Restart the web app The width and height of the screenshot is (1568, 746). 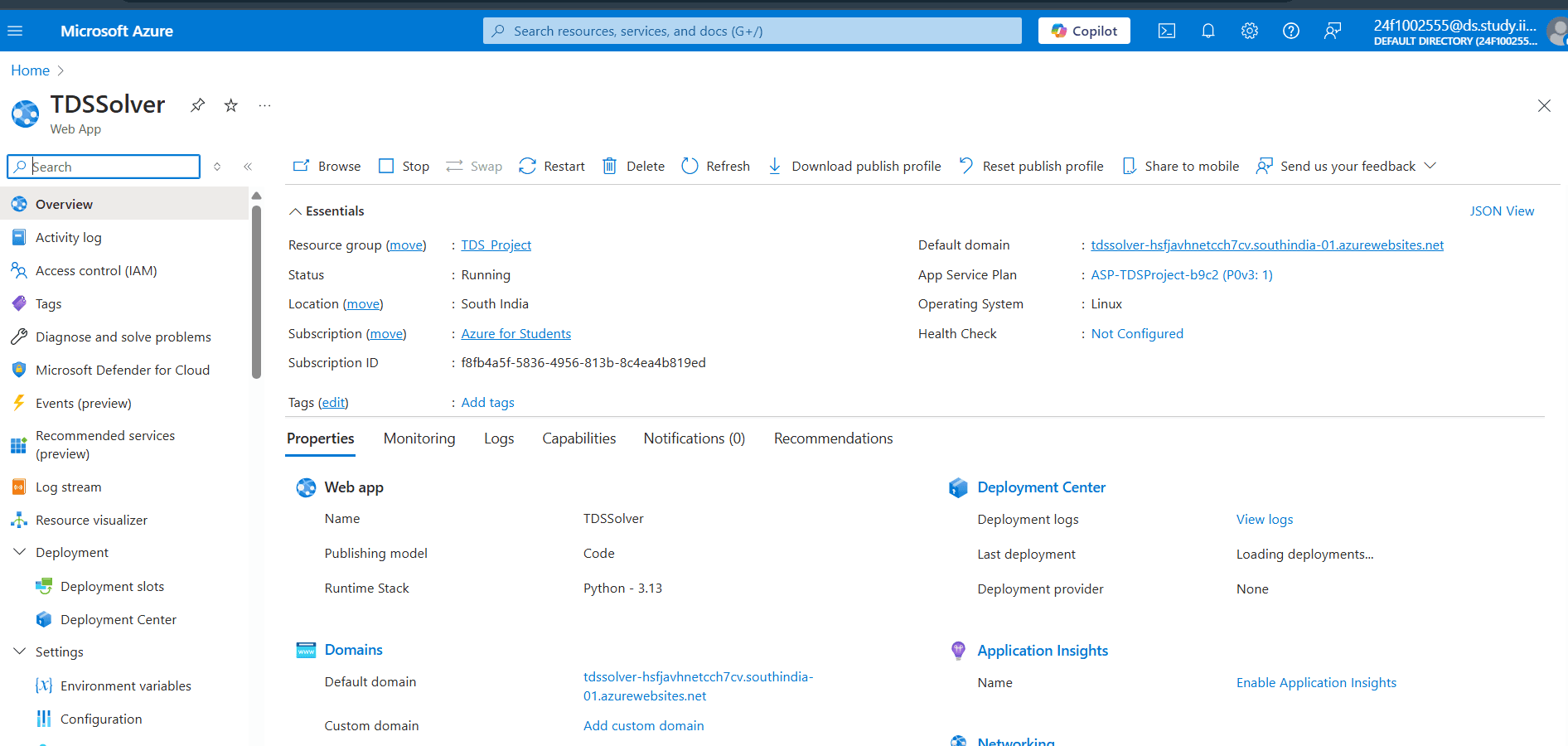[552, 166]
